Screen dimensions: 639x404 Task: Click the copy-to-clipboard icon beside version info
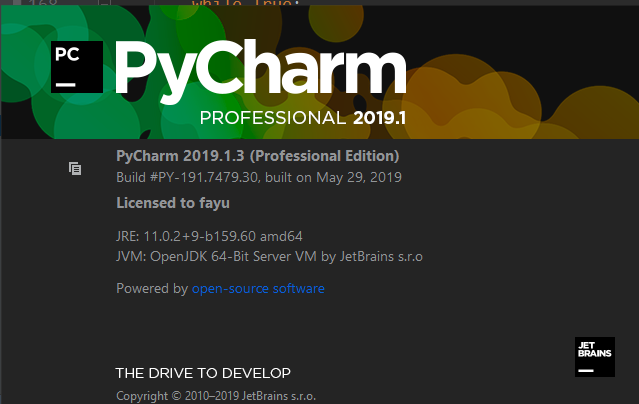(75, 169)
